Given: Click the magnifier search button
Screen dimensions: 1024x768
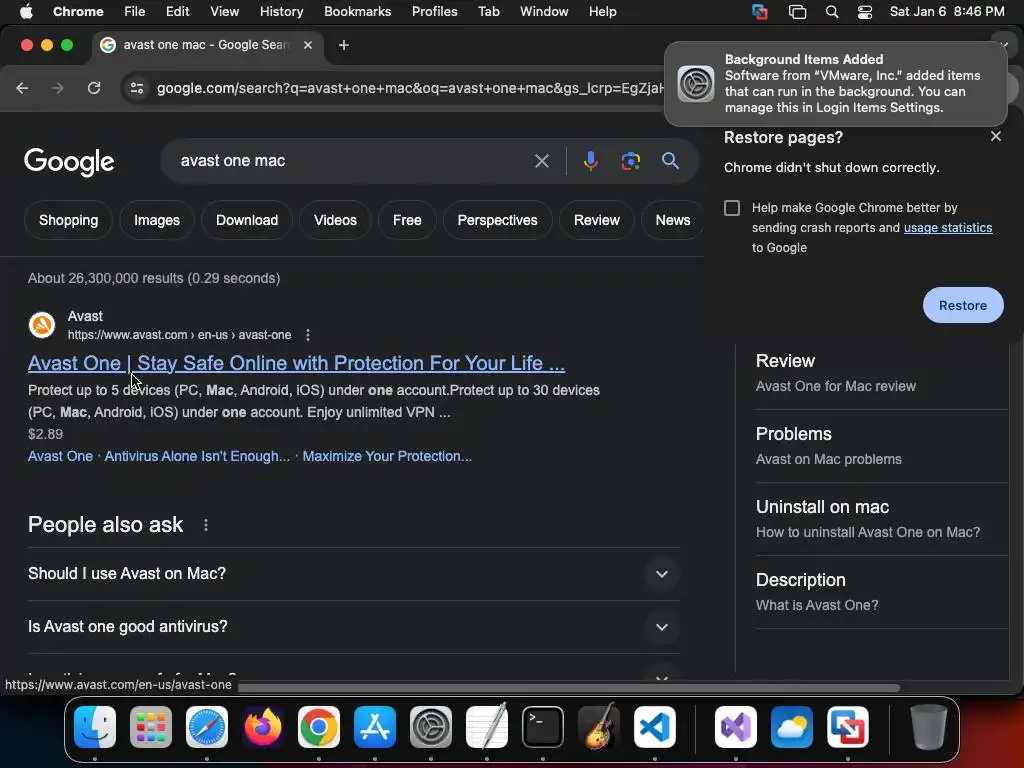Looking at the screenshot, I should point(670,161).
